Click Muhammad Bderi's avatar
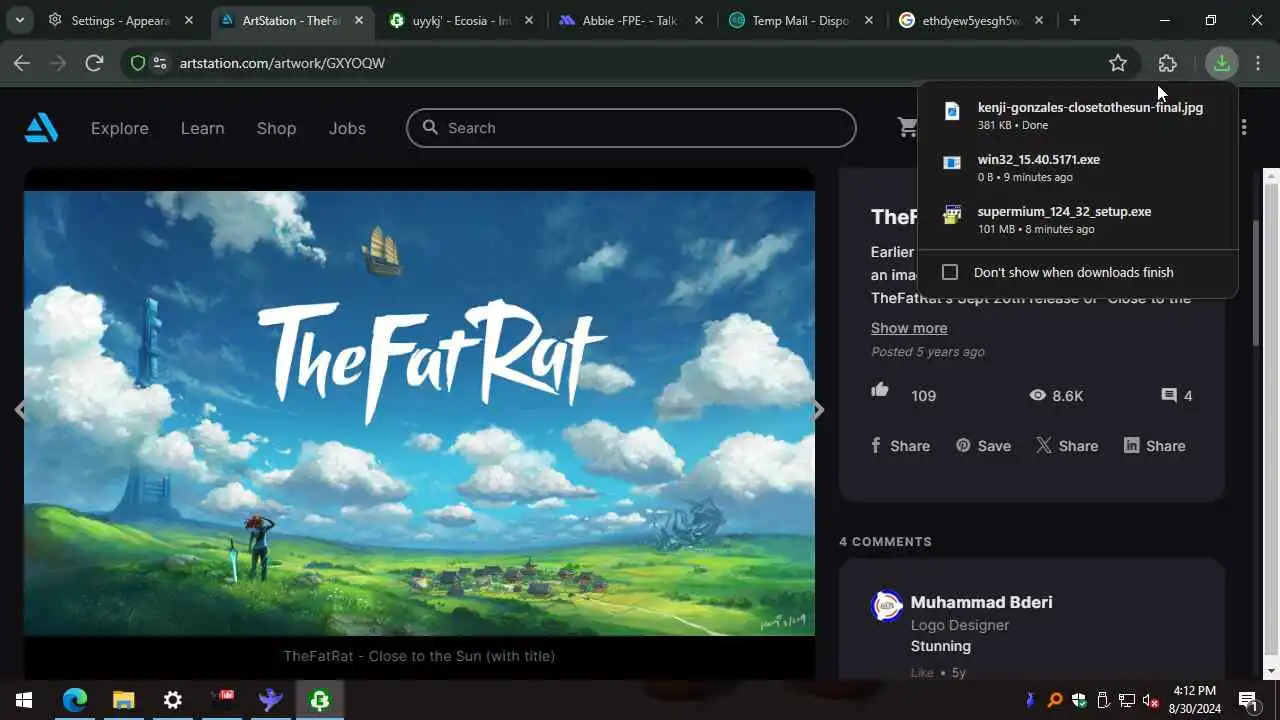 coord(887,606)
